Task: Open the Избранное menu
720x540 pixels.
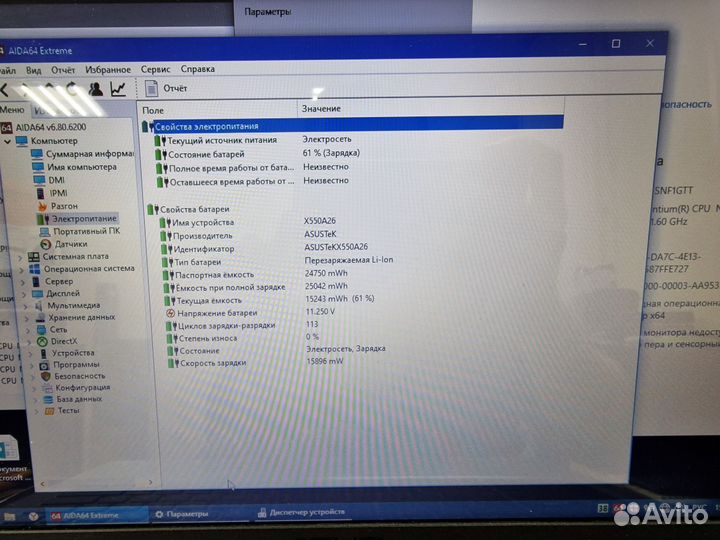Action: (108, 69)
